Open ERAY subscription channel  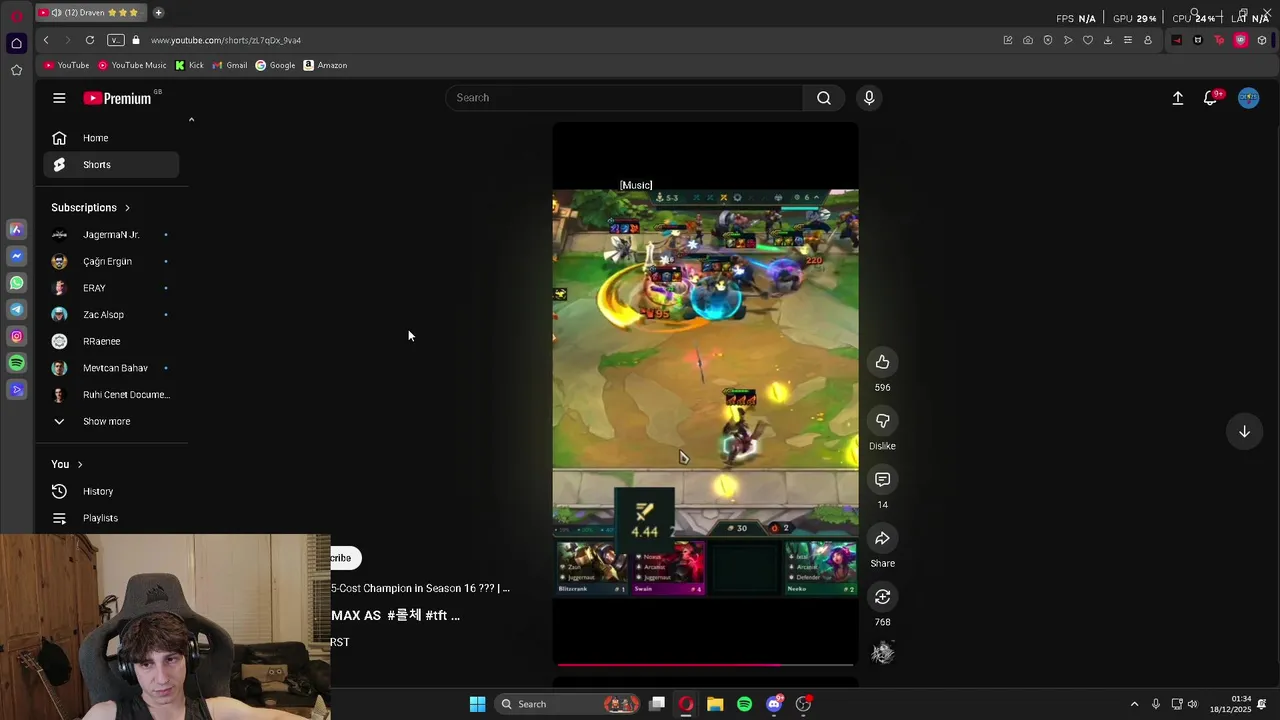(x=111, y=288)
